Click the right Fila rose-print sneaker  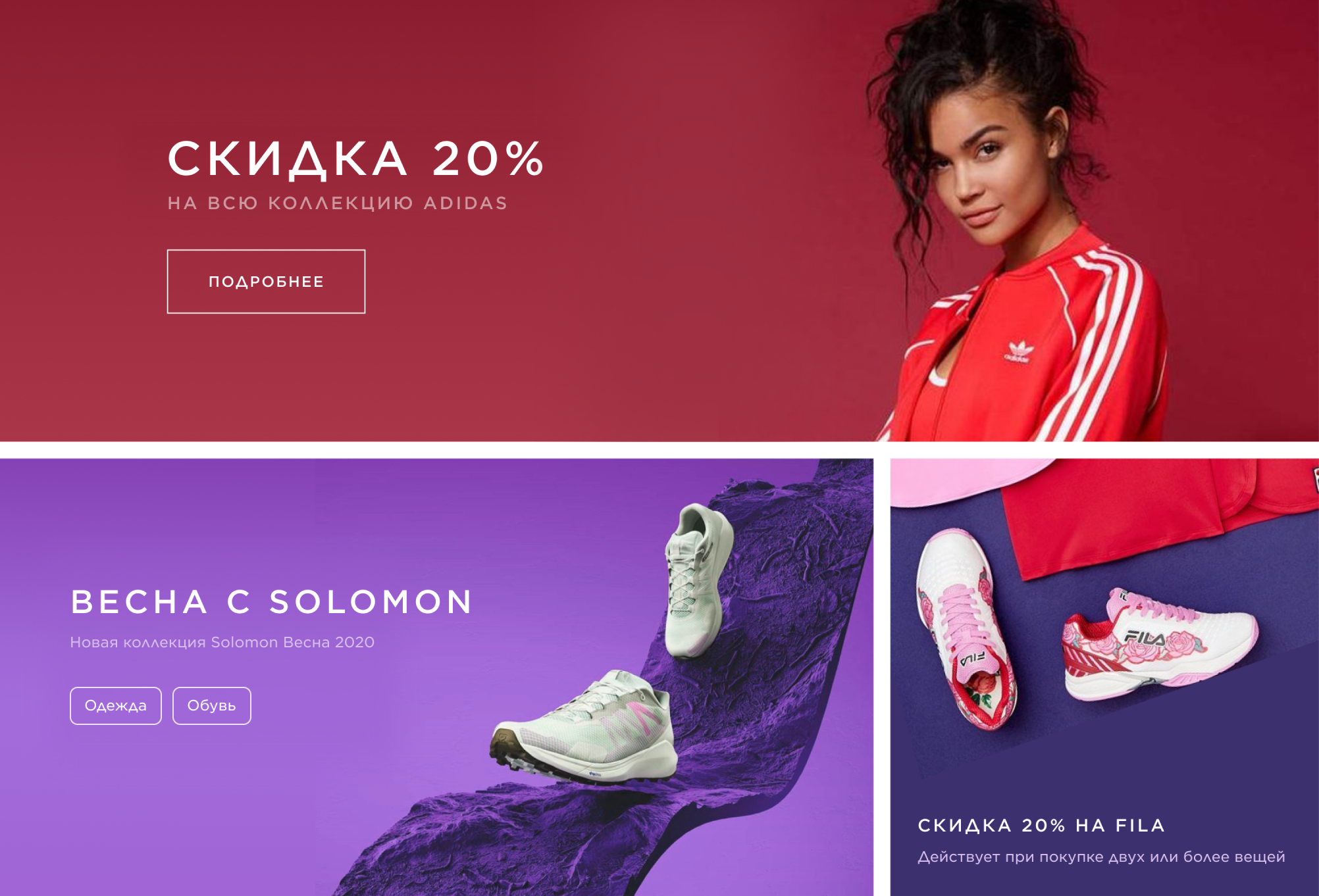pos(1160,645)
